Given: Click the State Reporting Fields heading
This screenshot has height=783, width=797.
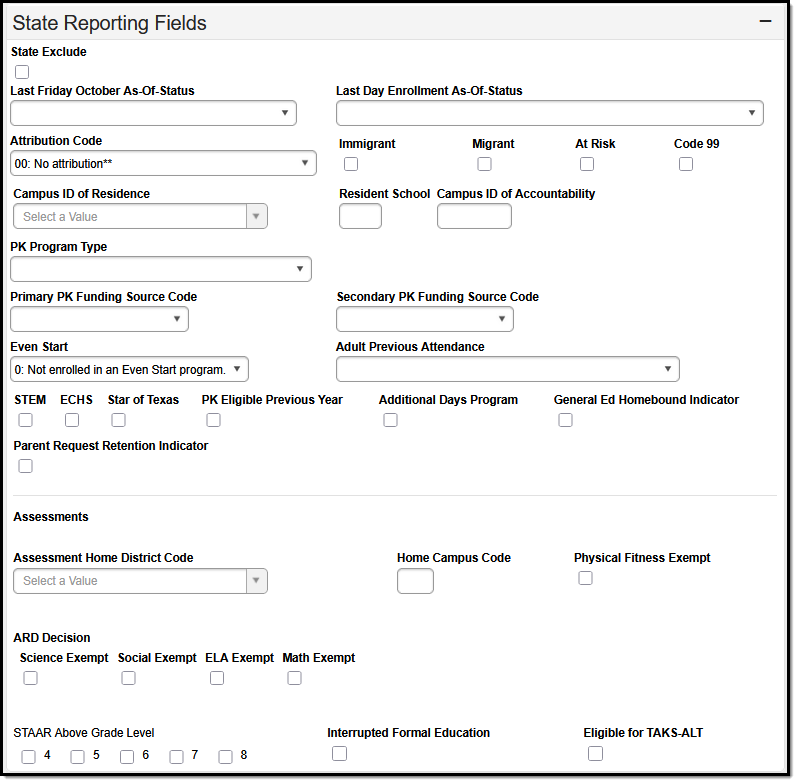Looking at the screenshot, I should [109, 23].
